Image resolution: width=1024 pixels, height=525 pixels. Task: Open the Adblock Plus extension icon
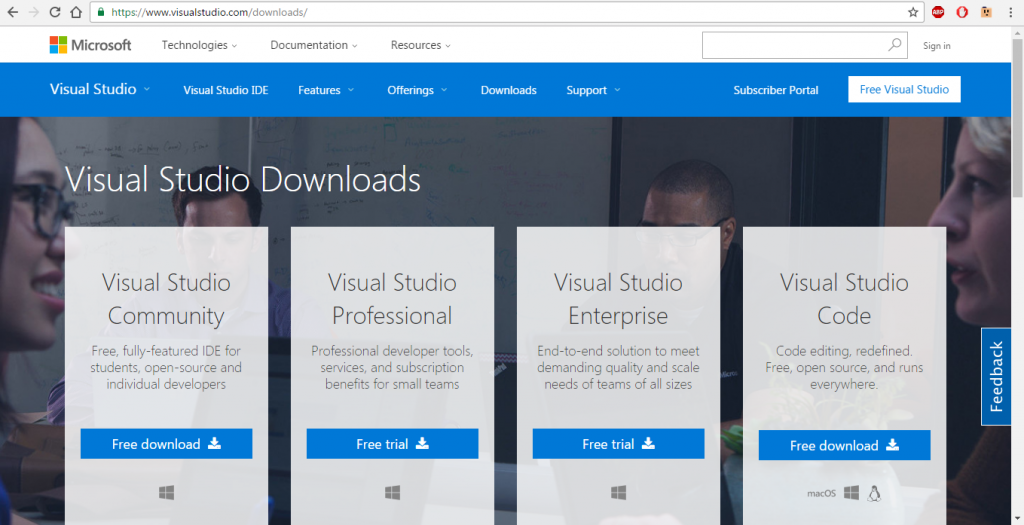(x=938, y=12)
